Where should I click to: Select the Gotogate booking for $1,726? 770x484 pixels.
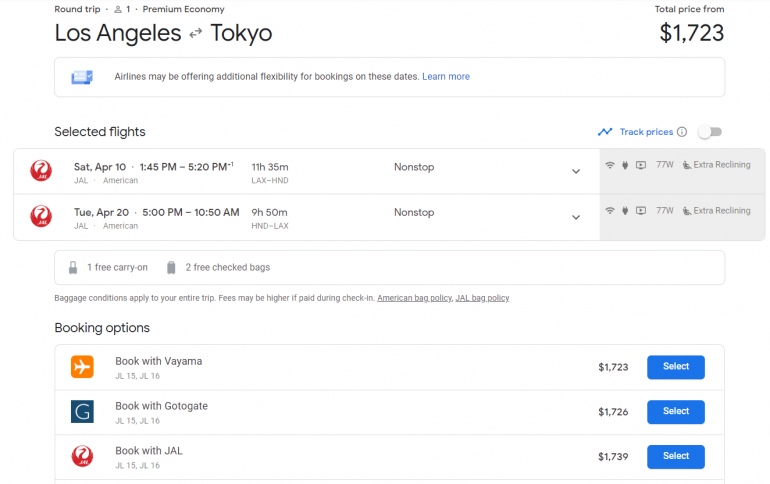point(675,412)
